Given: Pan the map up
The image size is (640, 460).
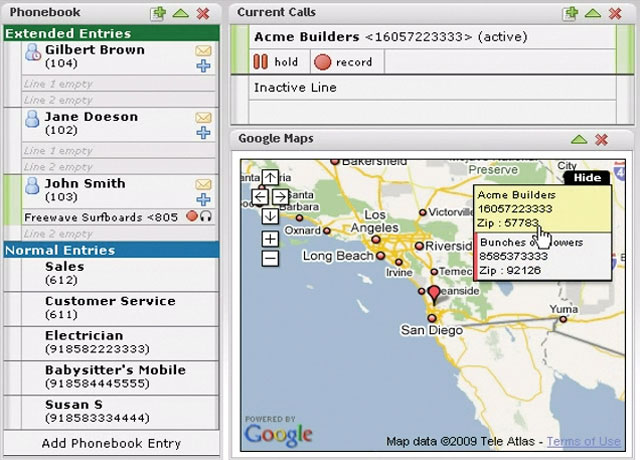Looking at the screenshot, I should click(270, 178).
